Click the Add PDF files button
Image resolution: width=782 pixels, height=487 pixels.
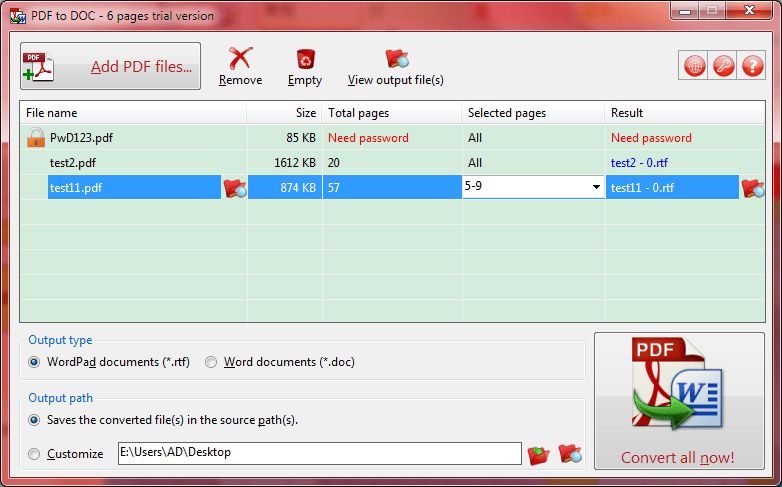110,67
